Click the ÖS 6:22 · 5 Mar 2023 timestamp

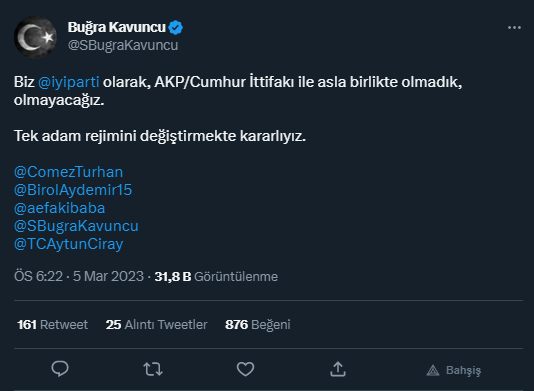click(79, 277)
